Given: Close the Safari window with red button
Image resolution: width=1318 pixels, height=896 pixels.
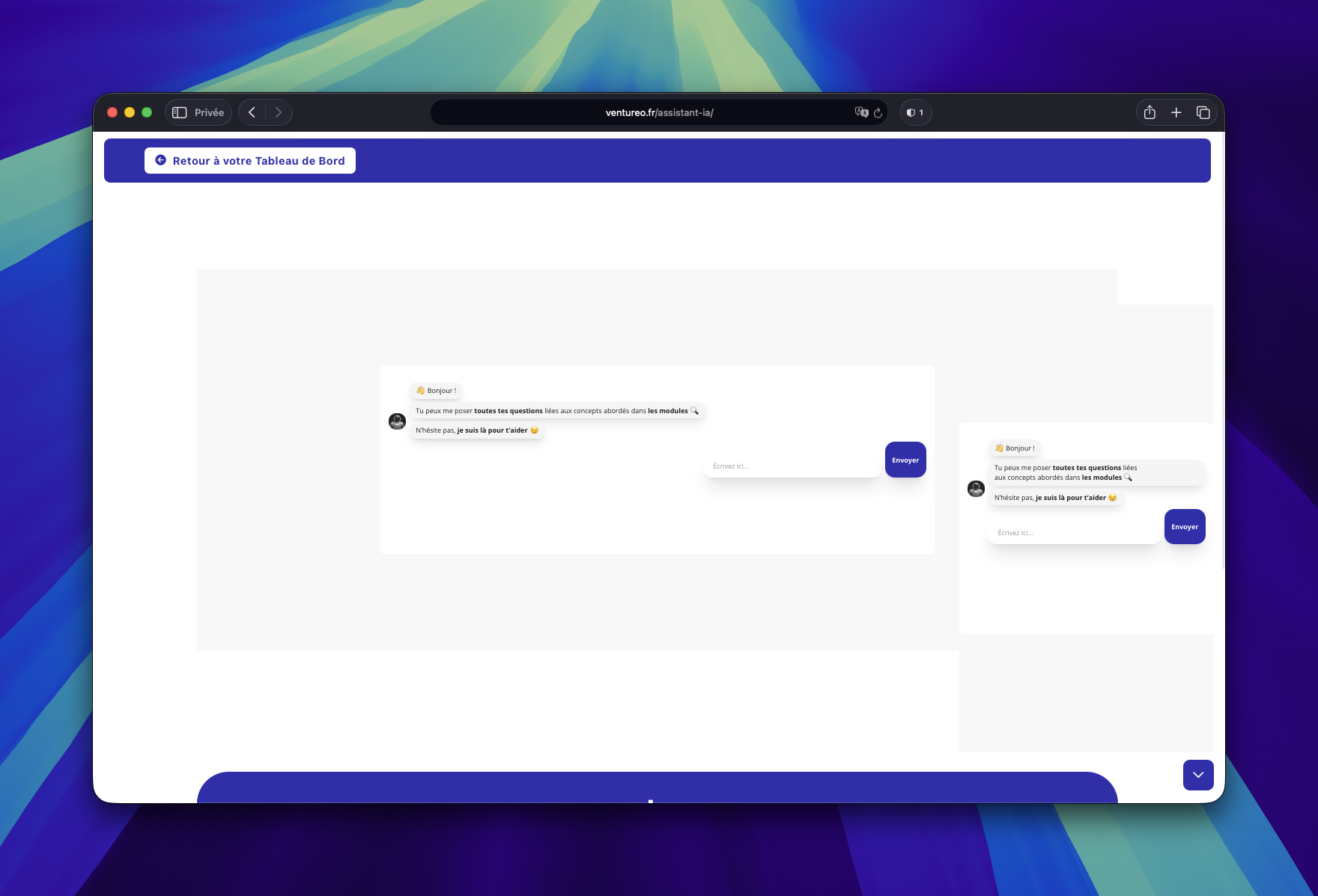Looking at the screenshot, I should click(112, 112).
